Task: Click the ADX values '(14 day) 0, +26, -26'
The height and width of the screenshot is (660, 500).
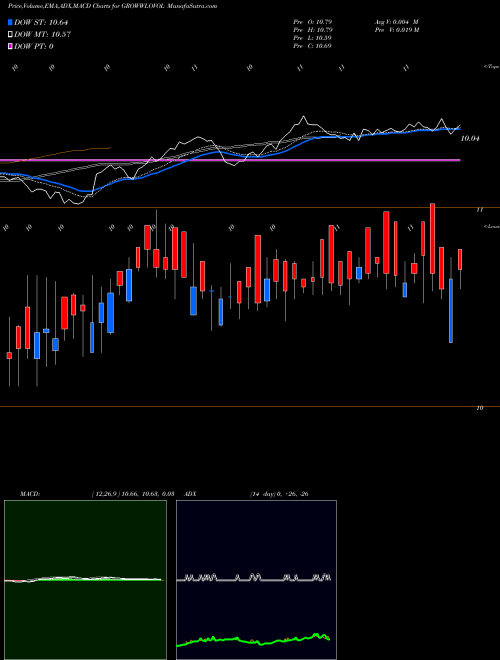Action: click(279, 494)
